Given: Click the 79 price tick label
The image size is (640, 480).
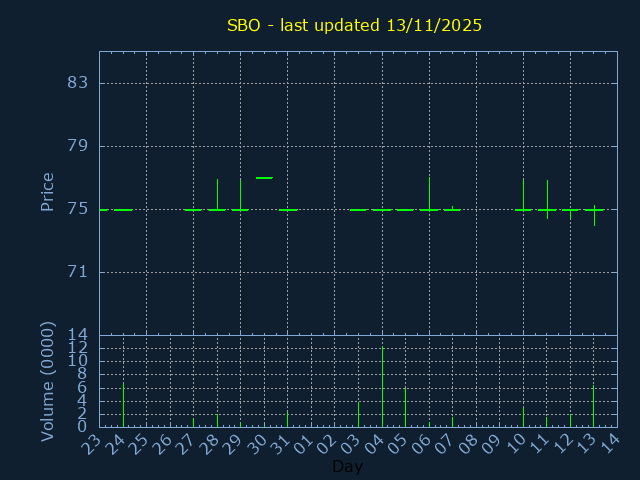Looking at the screenshot, I should tap(78, 146).
